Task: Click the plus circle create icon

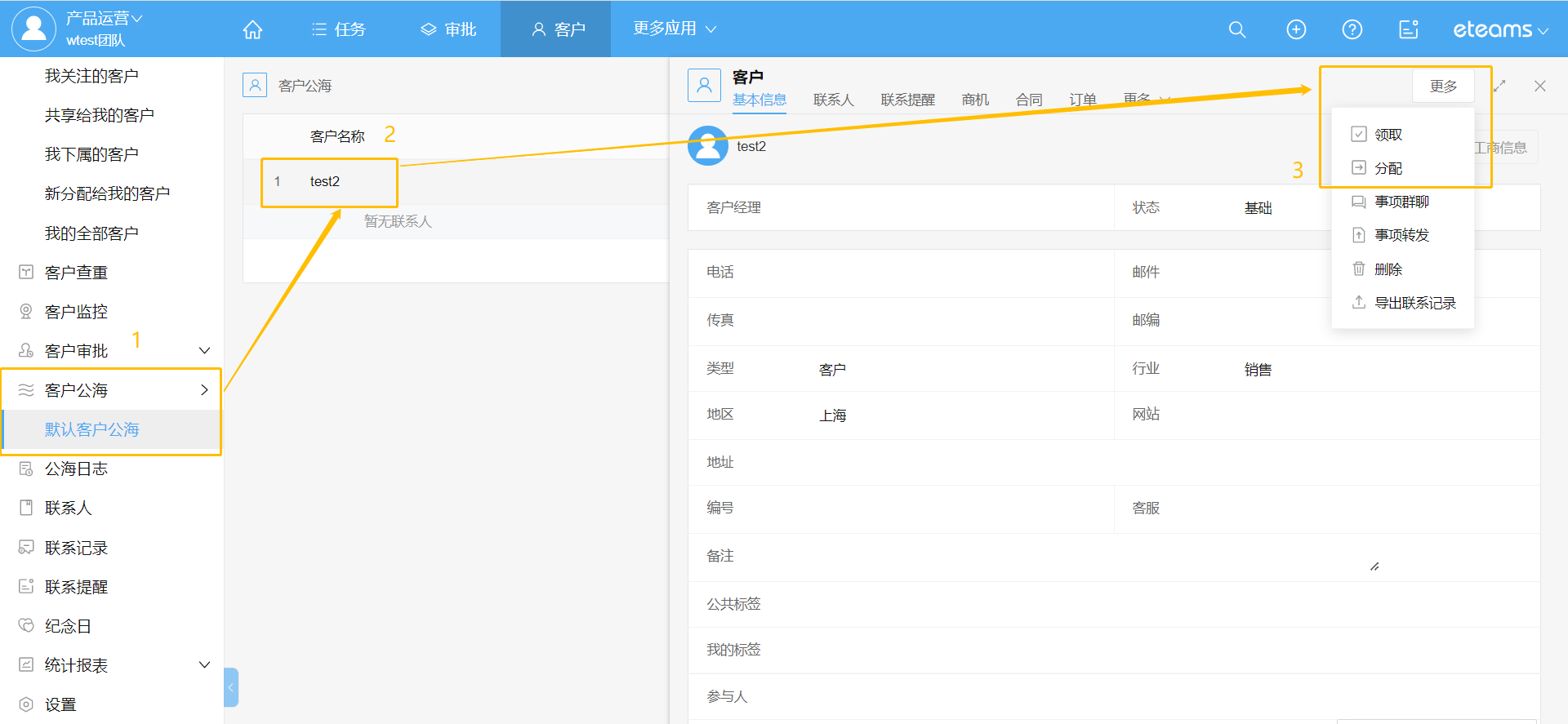Action: pyautogui.click(x=1296, y=30)
